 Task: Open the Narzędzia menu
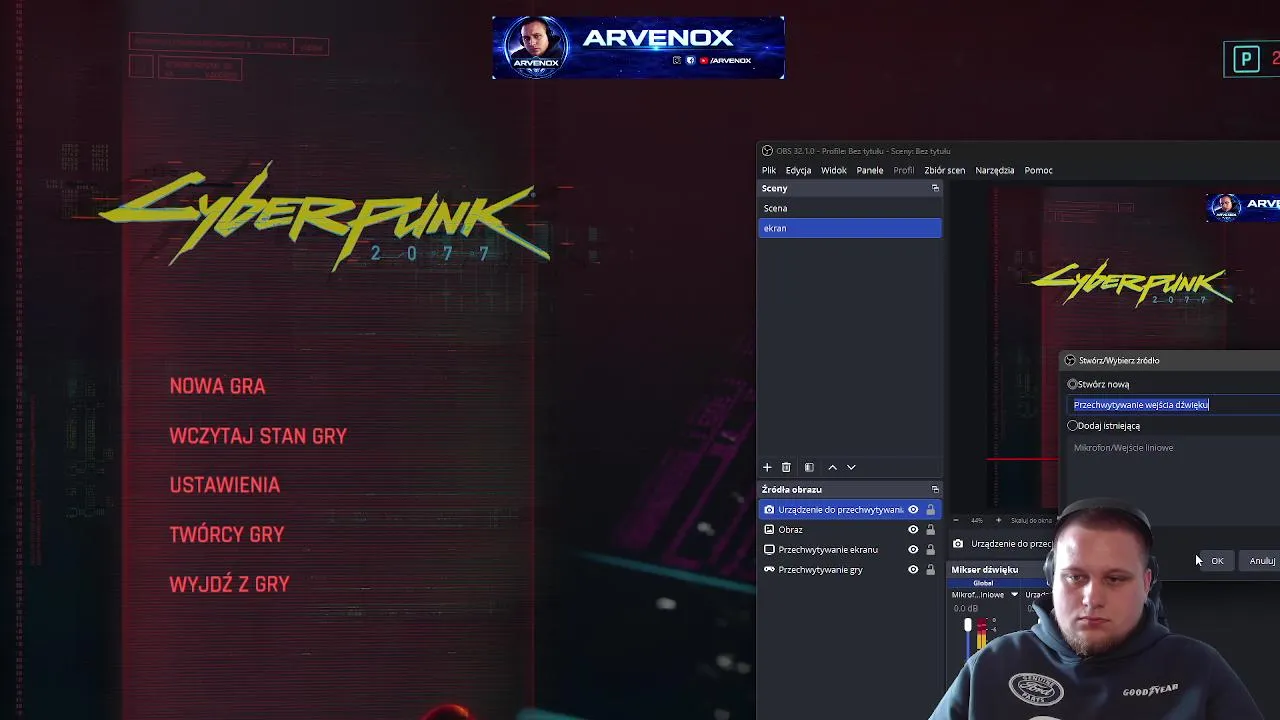click(995, 170)
